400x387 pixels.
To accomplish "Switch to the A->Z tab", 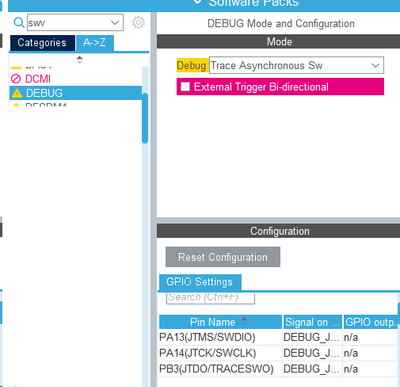I will pyautogui.click(x=95, y=43).
